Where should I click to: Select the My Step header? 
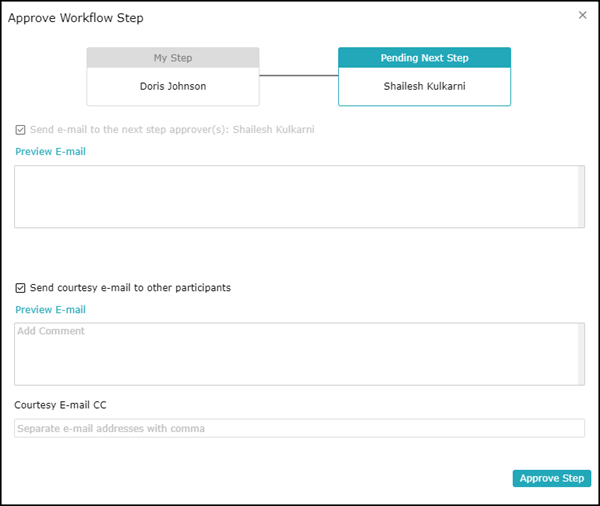[173, 58]
